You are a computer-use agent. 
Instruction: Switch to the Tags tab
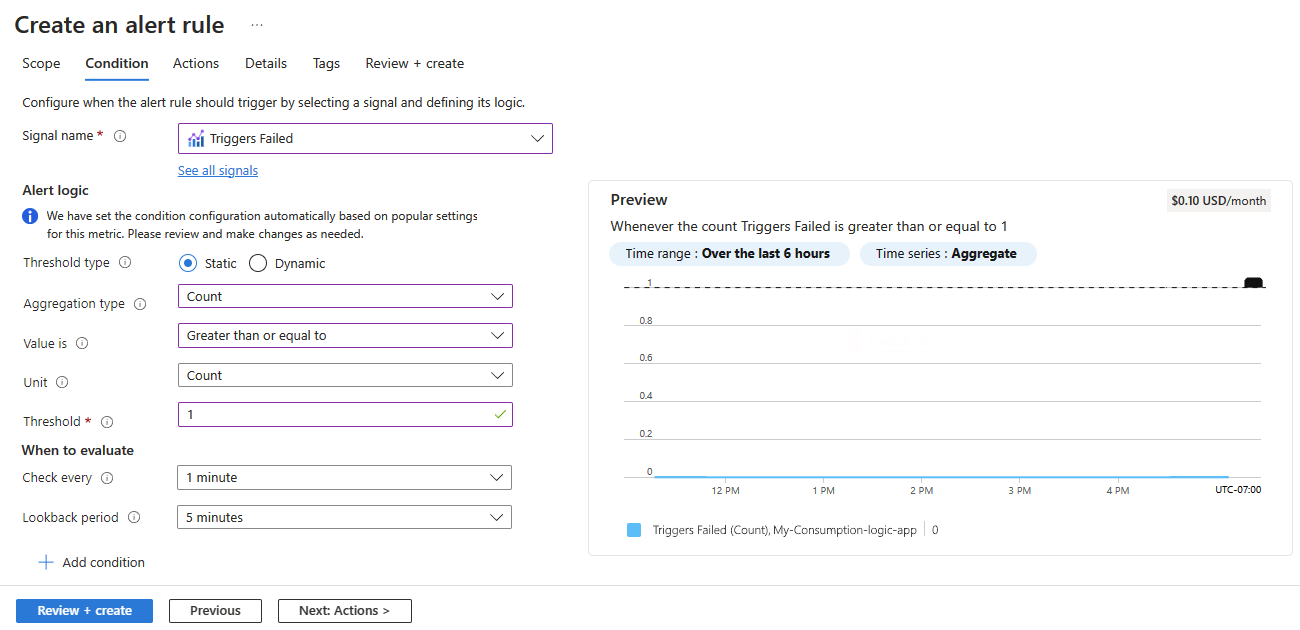click(326, 63)
